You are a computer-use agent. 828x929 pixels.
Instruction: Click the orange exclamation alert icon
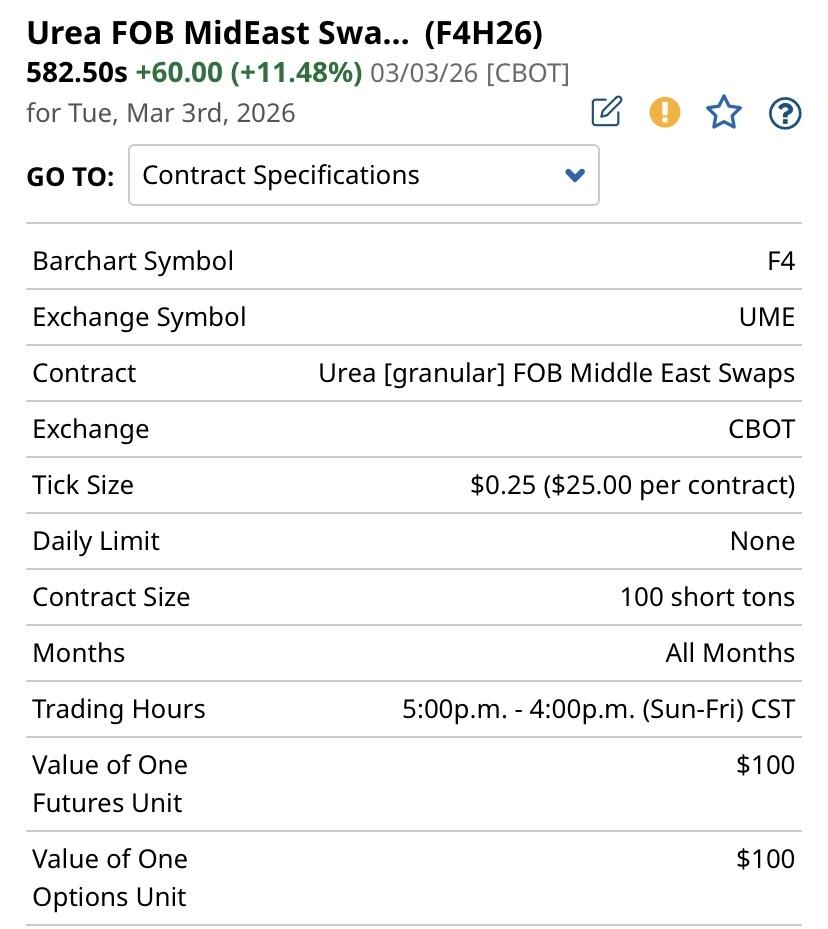tap(664, 112)
